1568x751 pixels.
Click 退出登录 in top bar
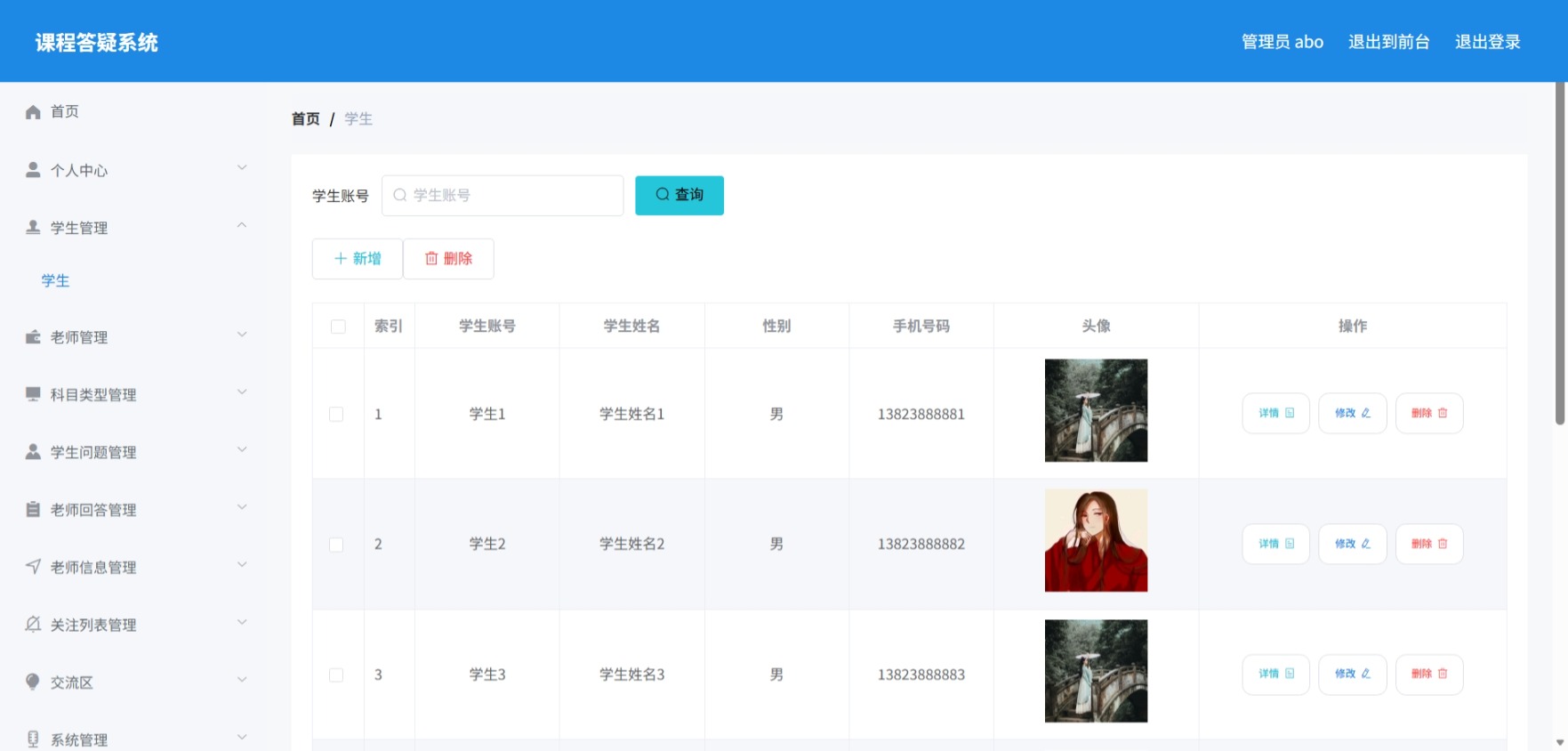click(x=1487, y=42)
